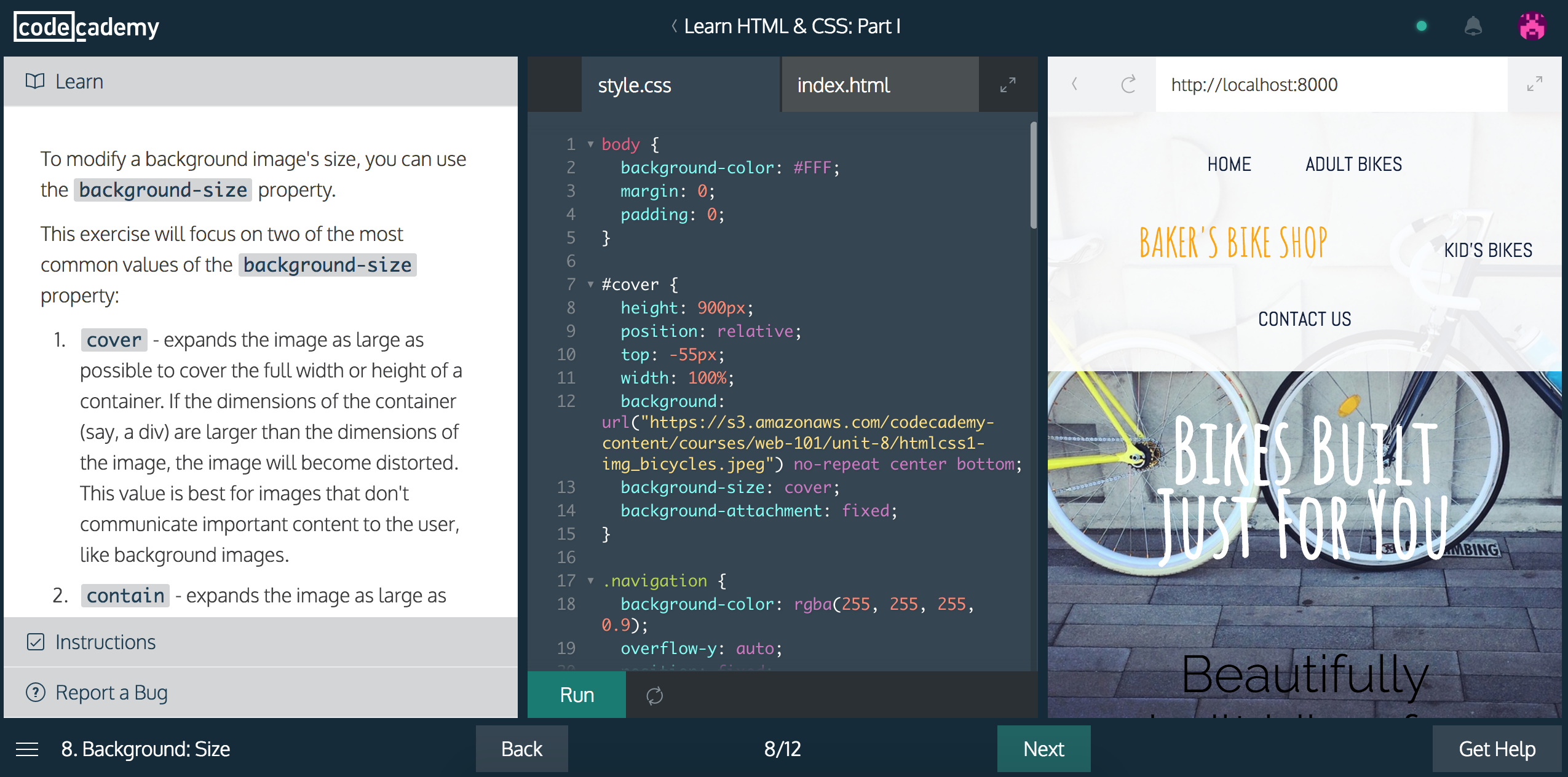Click code line background-attachment: fixed

(x=759, y=511)
